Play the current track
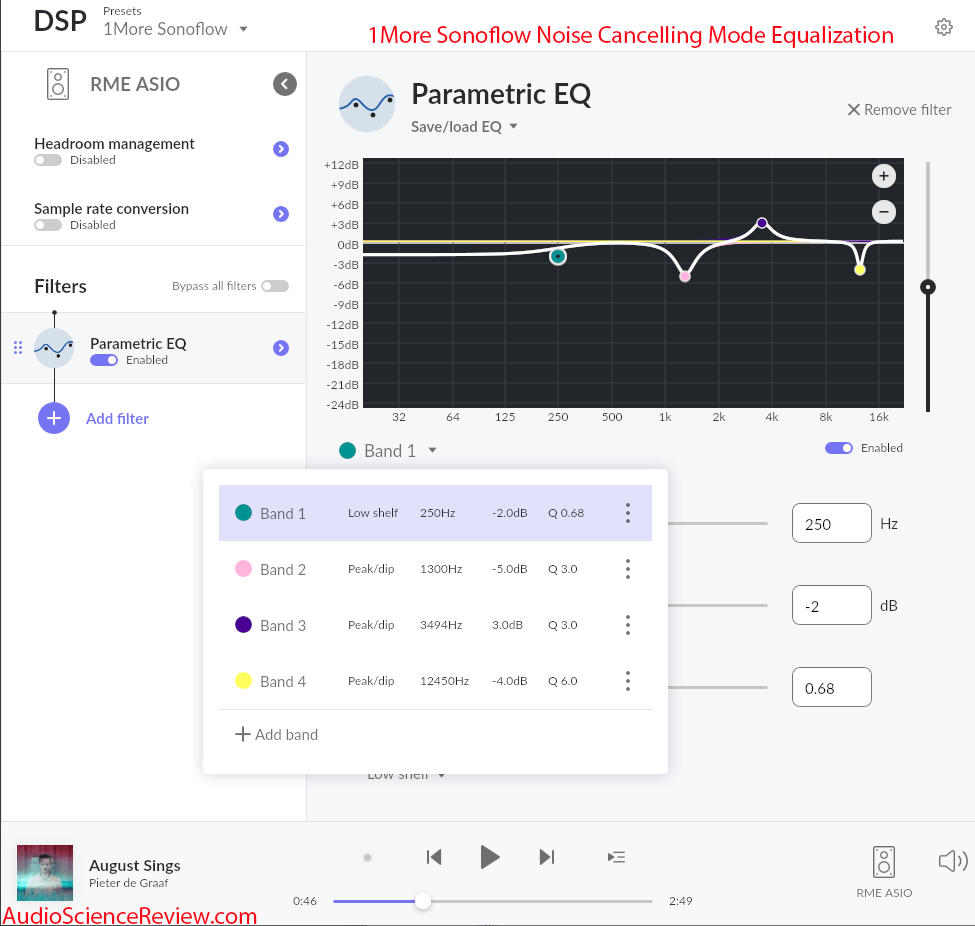Screen dimensions: 975x926 click(x=490, y=857)
